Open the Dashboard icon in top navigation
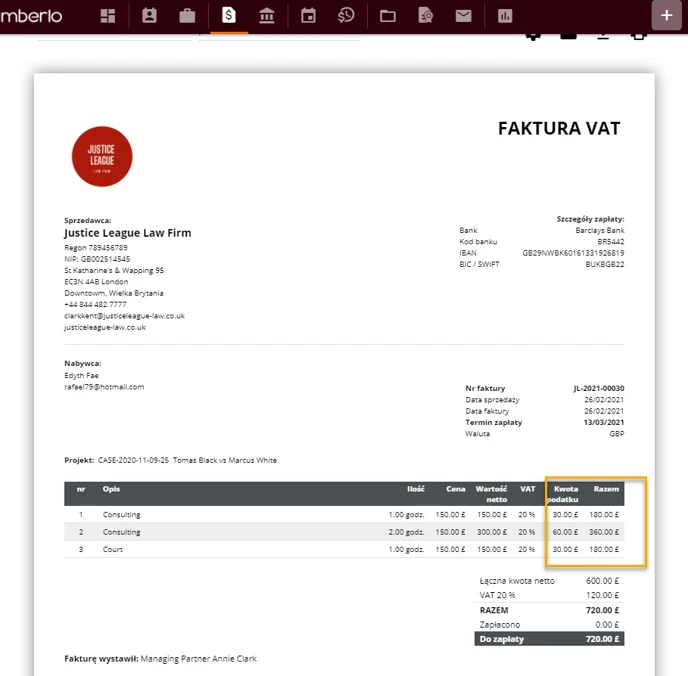 coord(108,16)
